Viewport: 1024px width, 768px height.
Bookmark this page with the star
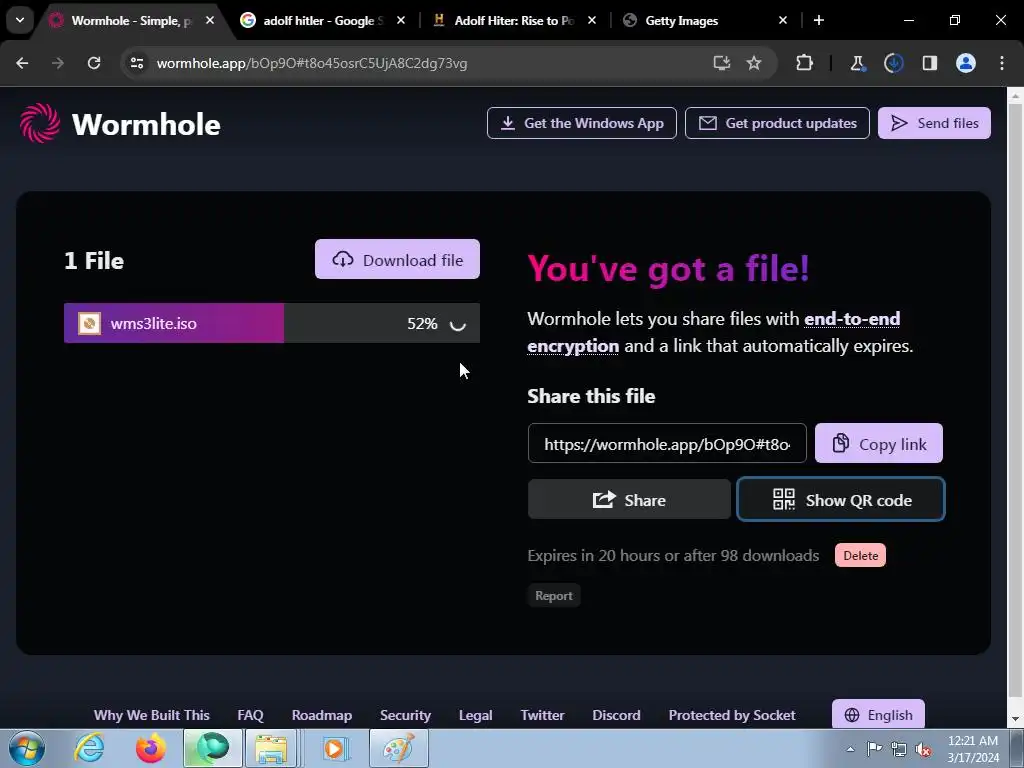point(754,63)
